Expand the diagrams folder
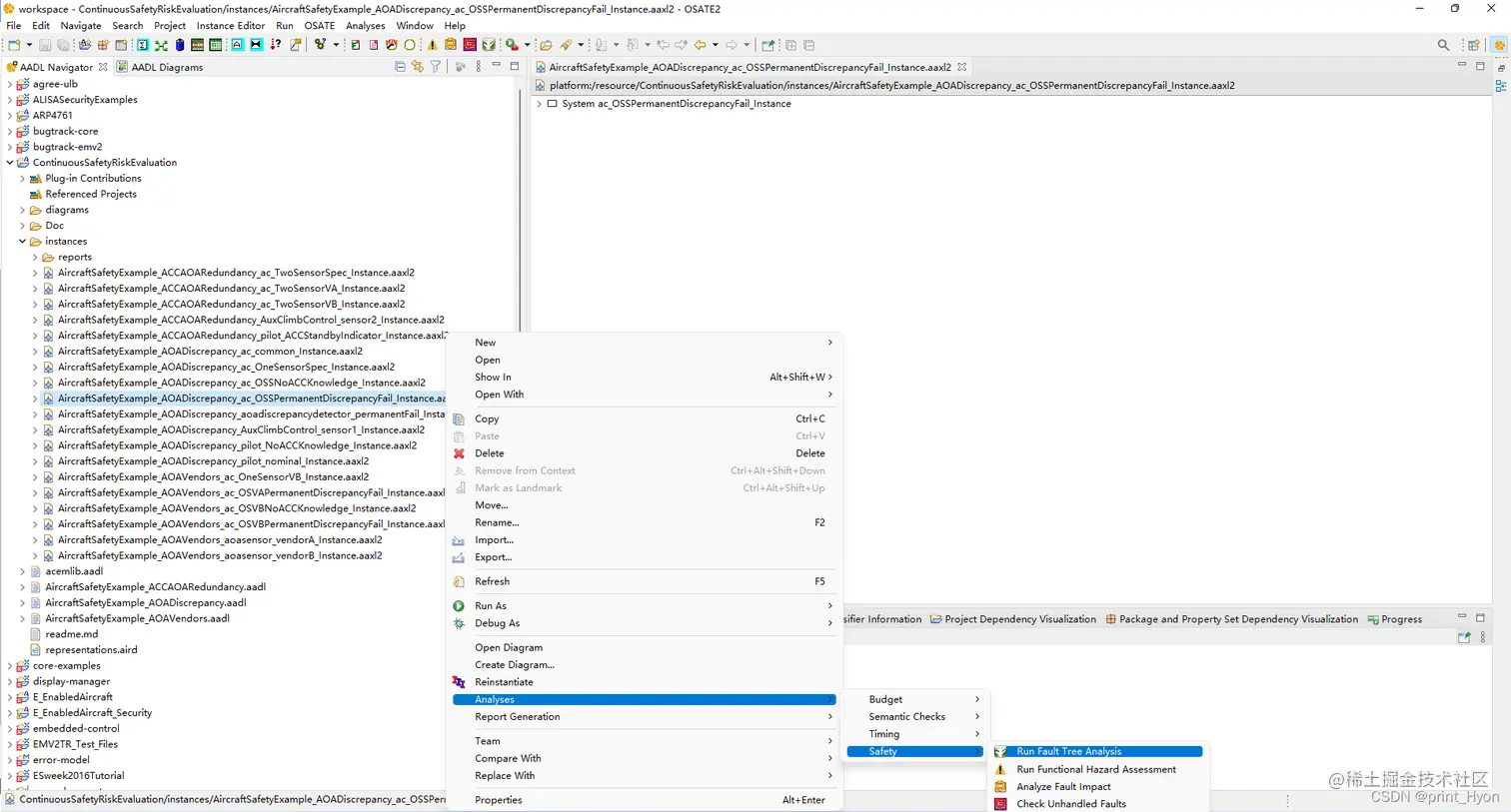1511x812 pixels. click(22, 210)
